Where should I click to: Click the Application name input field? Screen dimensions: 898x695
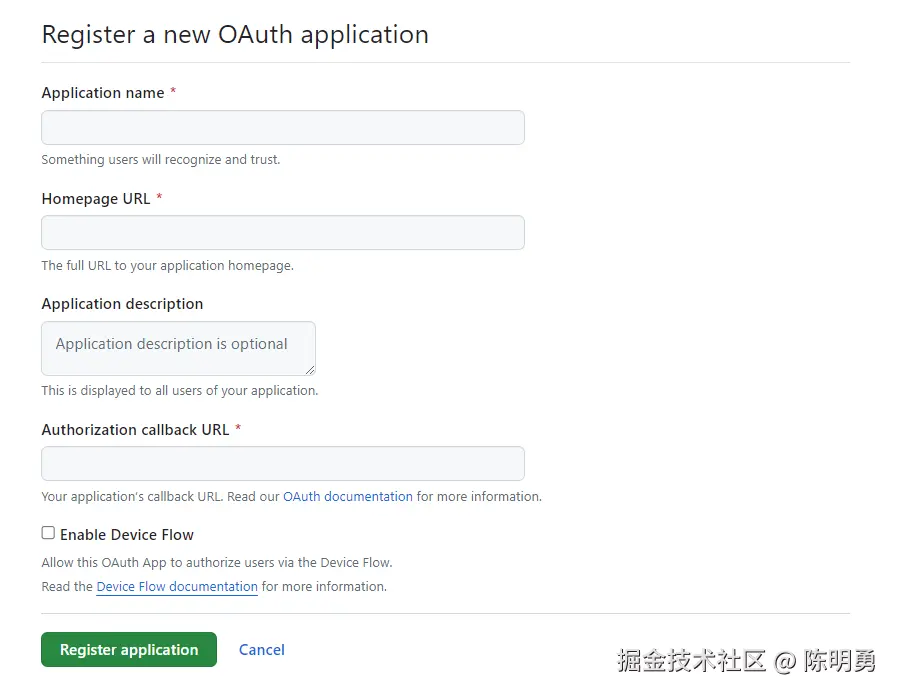point(283,127)
